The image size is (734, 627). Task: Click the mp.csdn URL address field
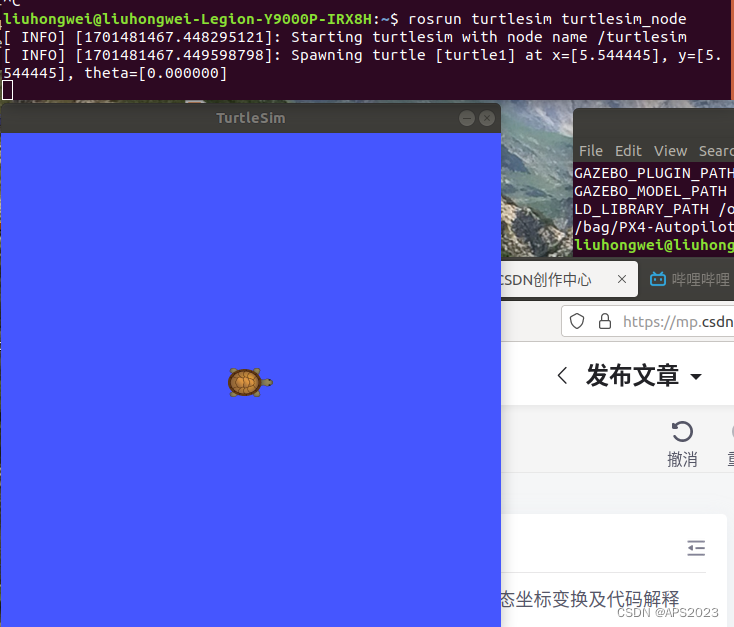[x=648, y=321]
